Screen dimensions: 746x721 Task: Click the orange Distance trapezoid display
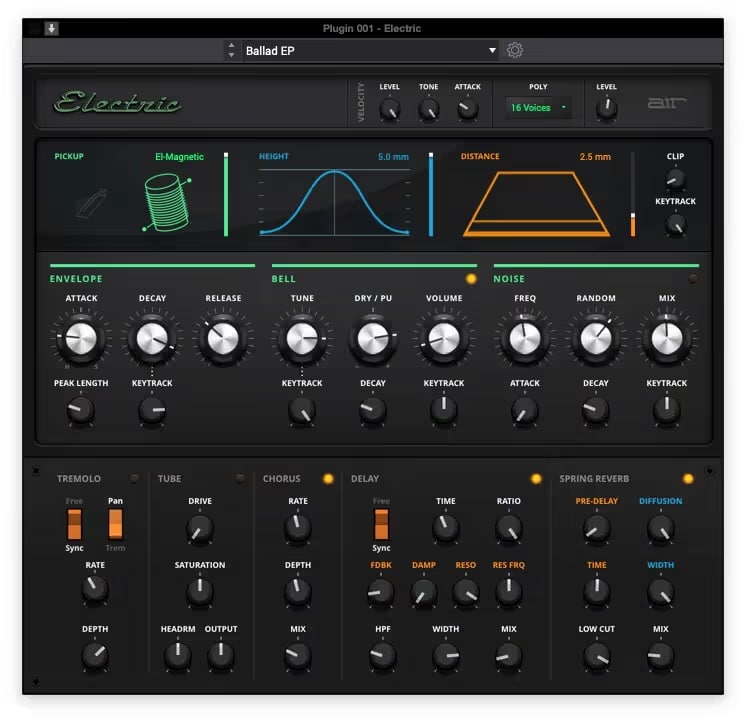[536, 204]
